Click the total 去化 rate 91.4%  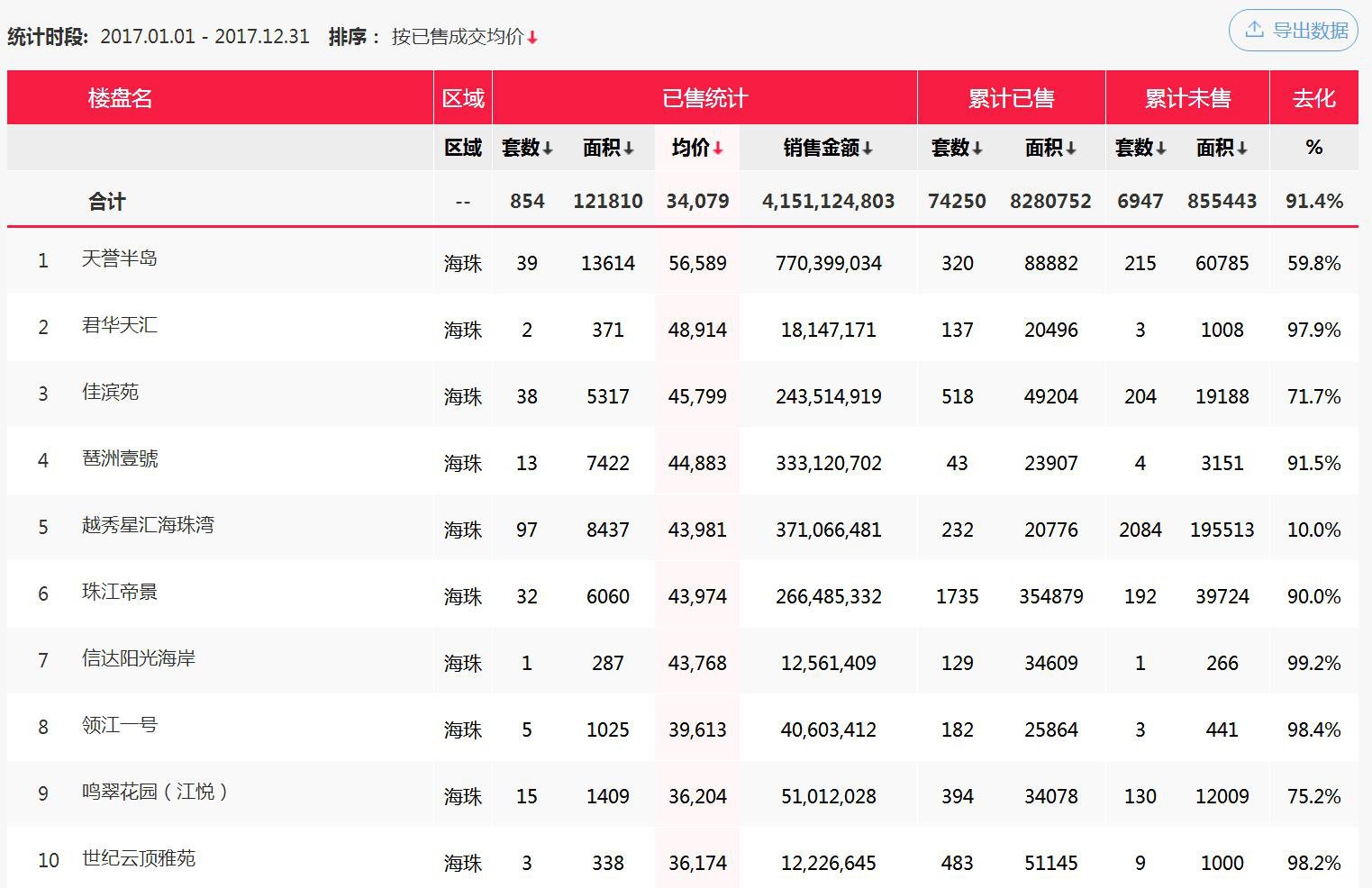click(1313, 202)
